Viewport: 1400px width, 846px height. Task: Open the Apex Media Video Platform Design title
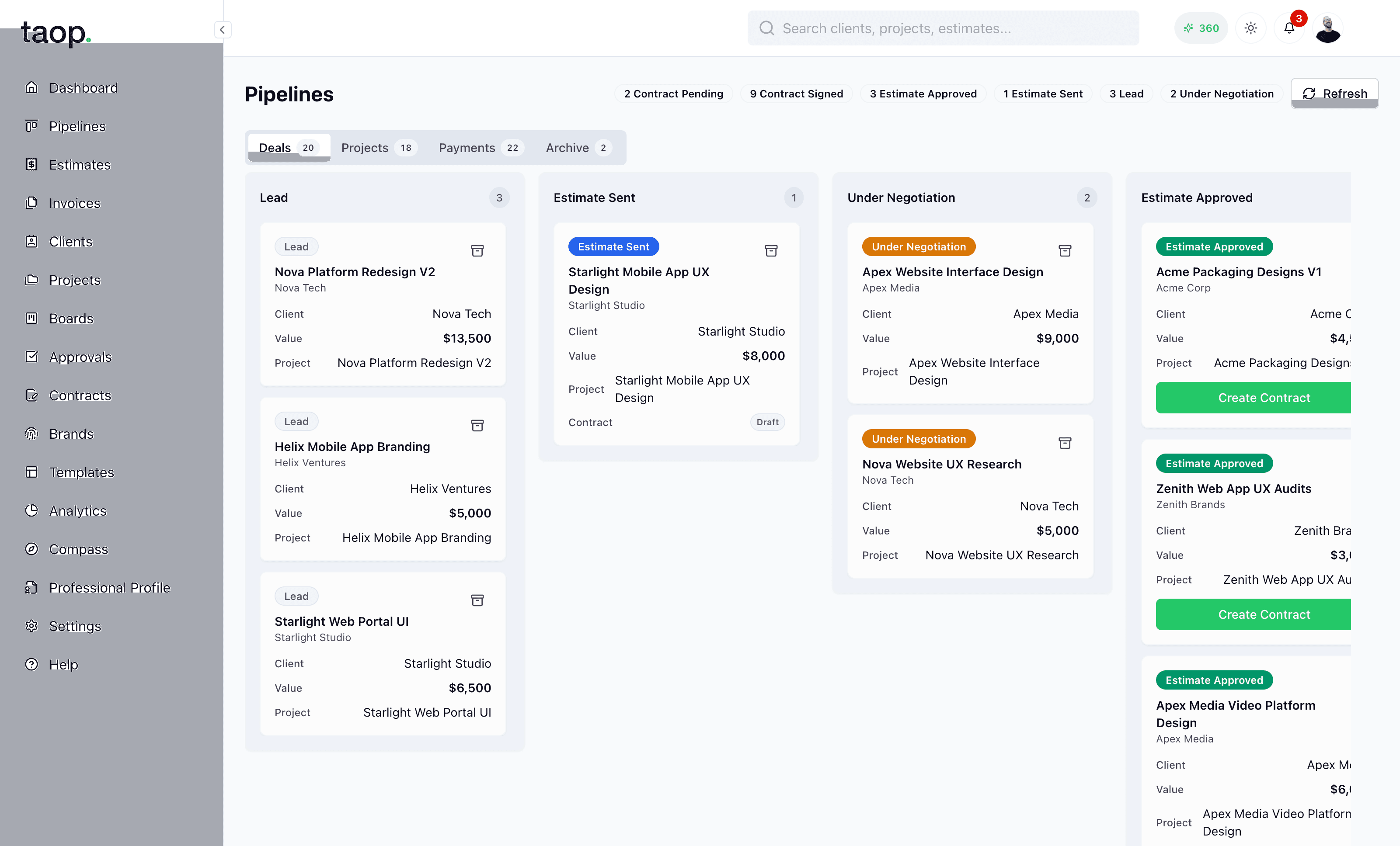(x=1235, y=714)
